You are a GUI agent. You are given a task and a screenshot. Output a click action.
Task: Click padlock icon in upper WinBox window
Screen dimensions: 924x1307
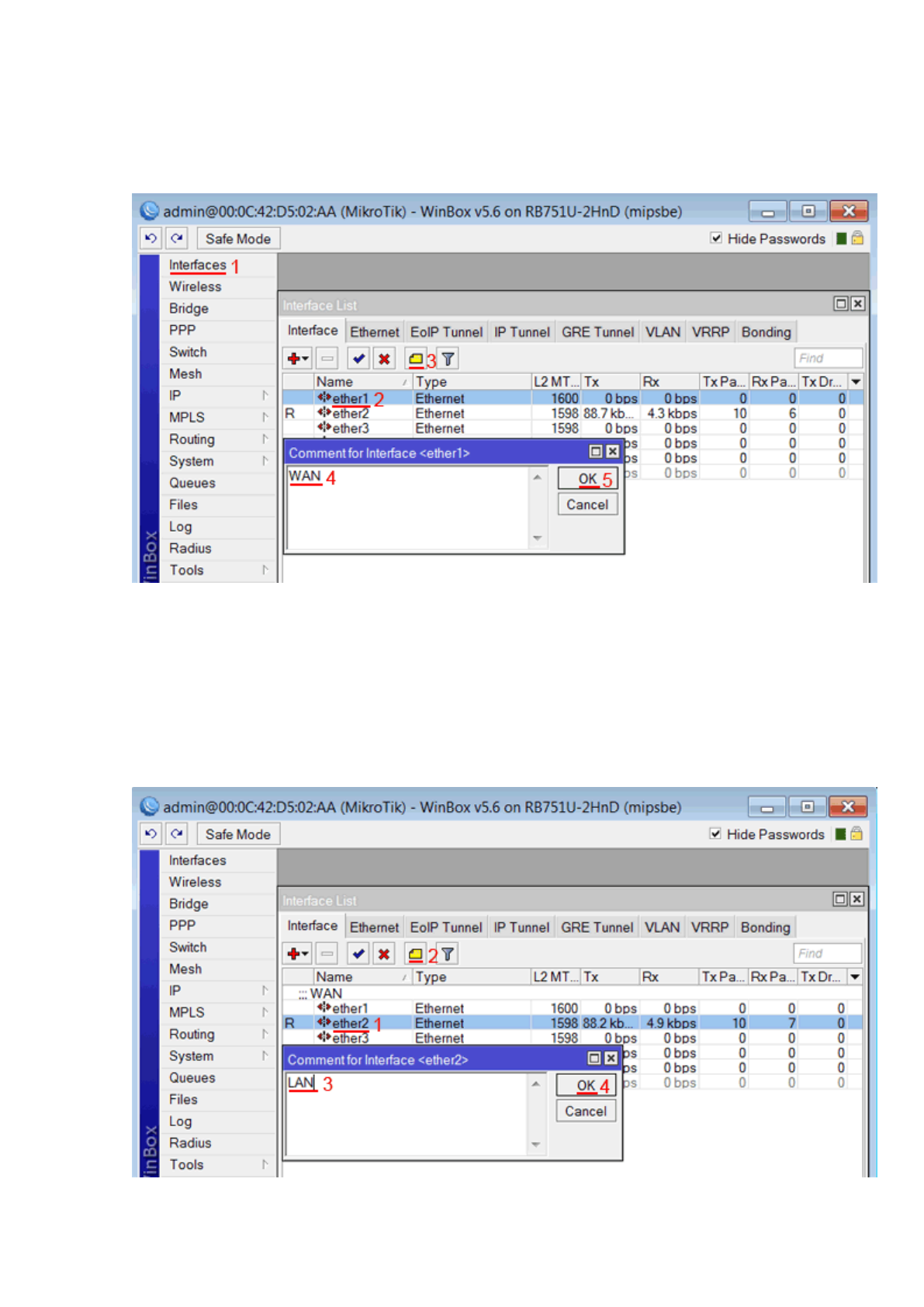coord(857,238)
